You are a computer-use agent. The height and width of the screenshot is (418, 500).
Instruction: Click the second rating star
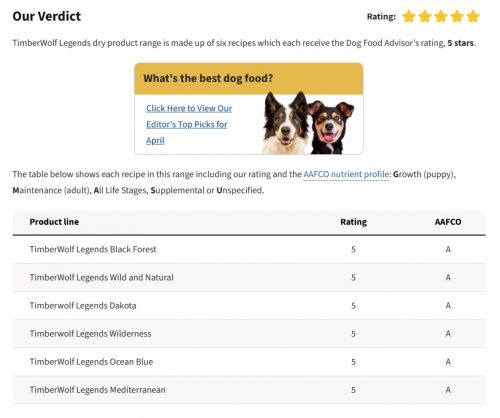pyautogui.click(x=425, y=16)
